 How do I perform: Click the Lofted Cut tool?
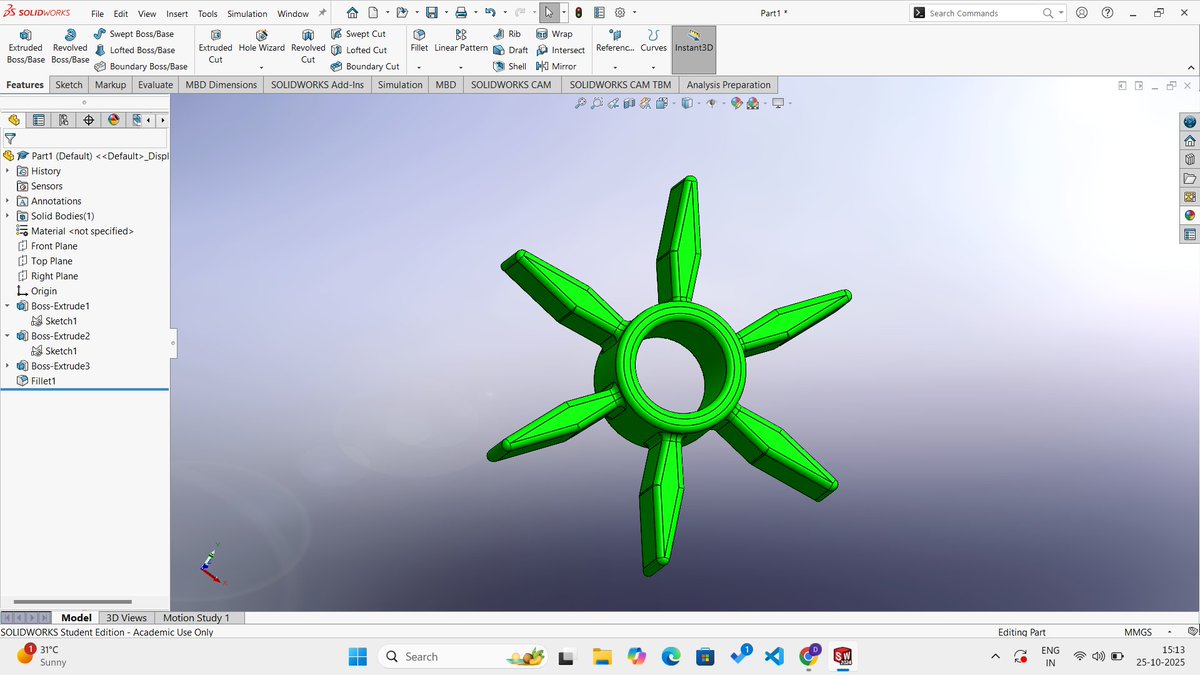[x=359, y=50]
